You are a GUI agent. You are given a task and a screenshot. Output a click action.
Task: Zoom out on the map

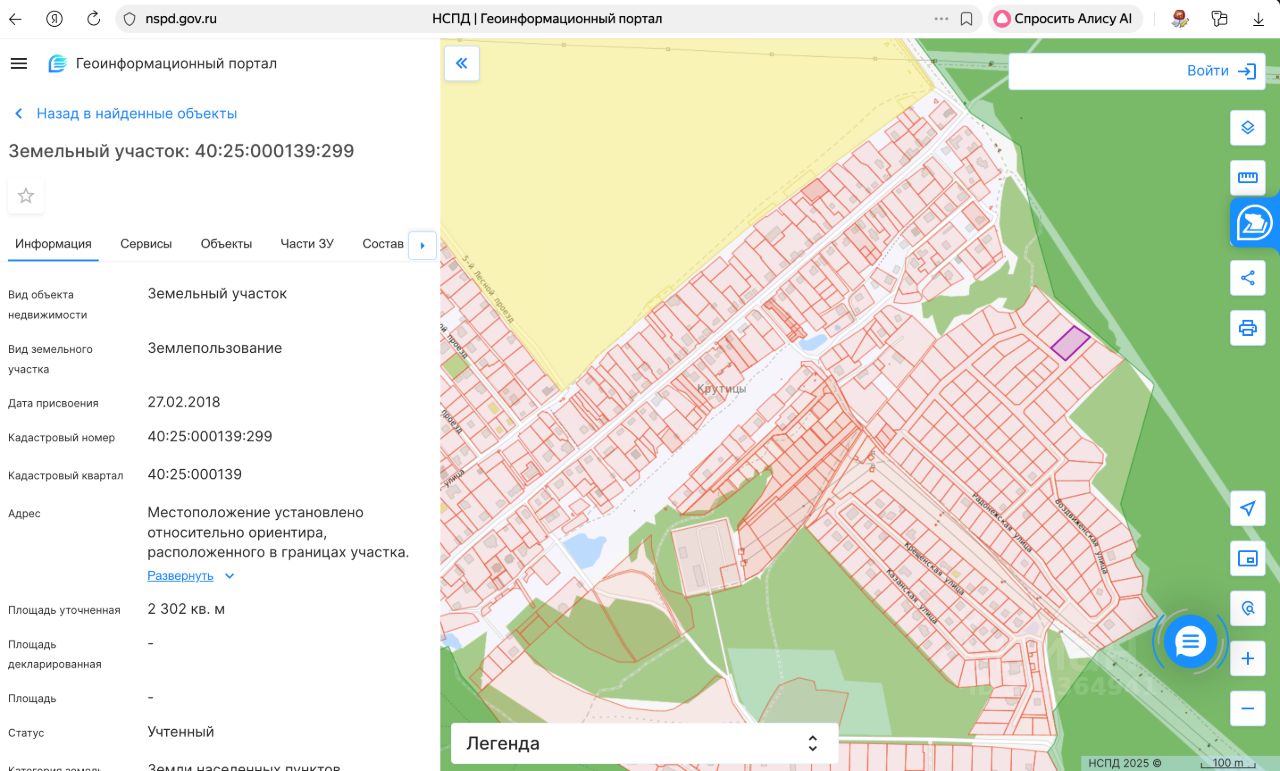tap(1247, 709)
